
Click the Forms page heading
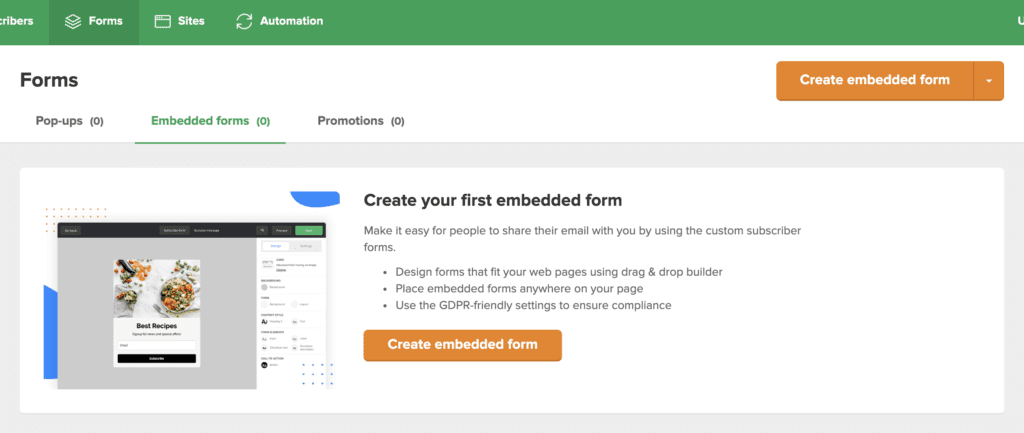pyautogui.click(x=49, y=80)
